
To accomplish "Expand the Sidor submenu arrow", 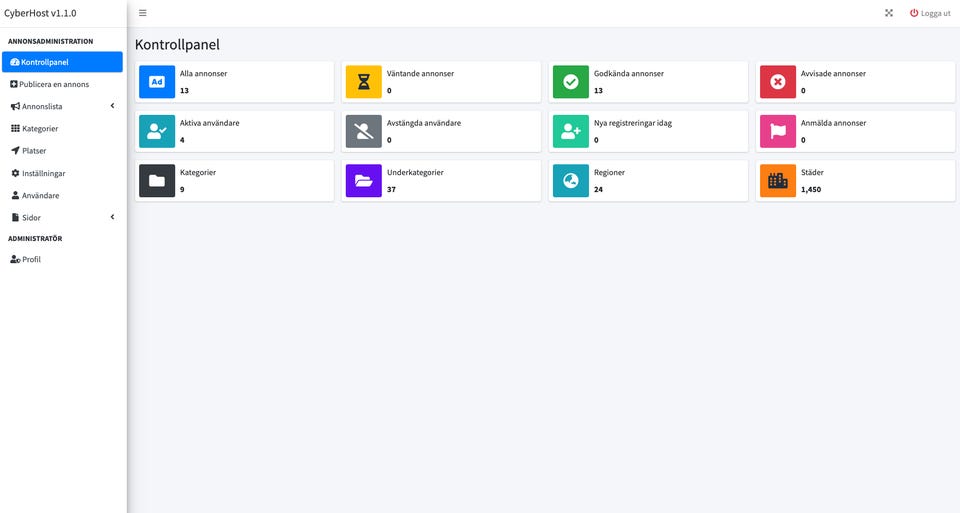I will (x=112, y=217).
